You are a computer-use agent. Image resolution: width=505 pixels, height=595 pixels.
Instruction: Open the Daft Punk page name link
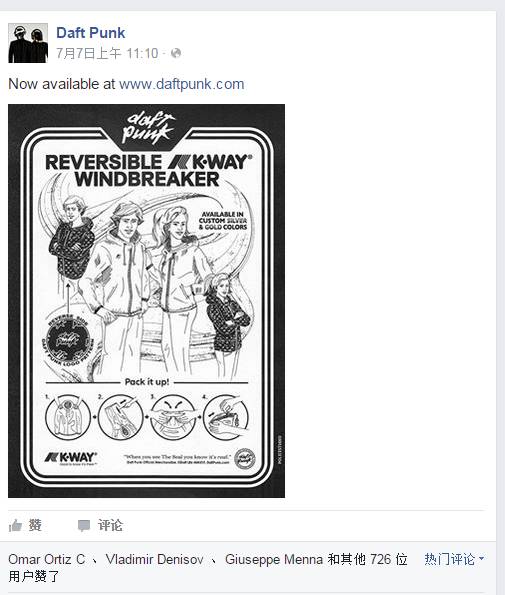91,33
